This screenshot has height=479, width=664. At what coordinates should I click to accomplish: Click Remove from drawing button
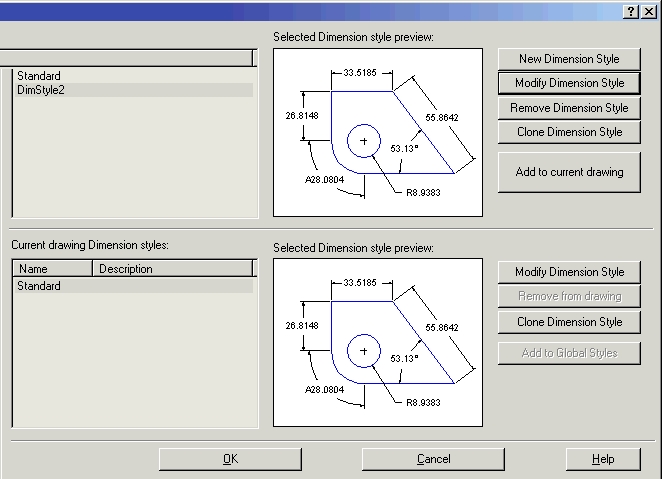click(x=569, y=296)
